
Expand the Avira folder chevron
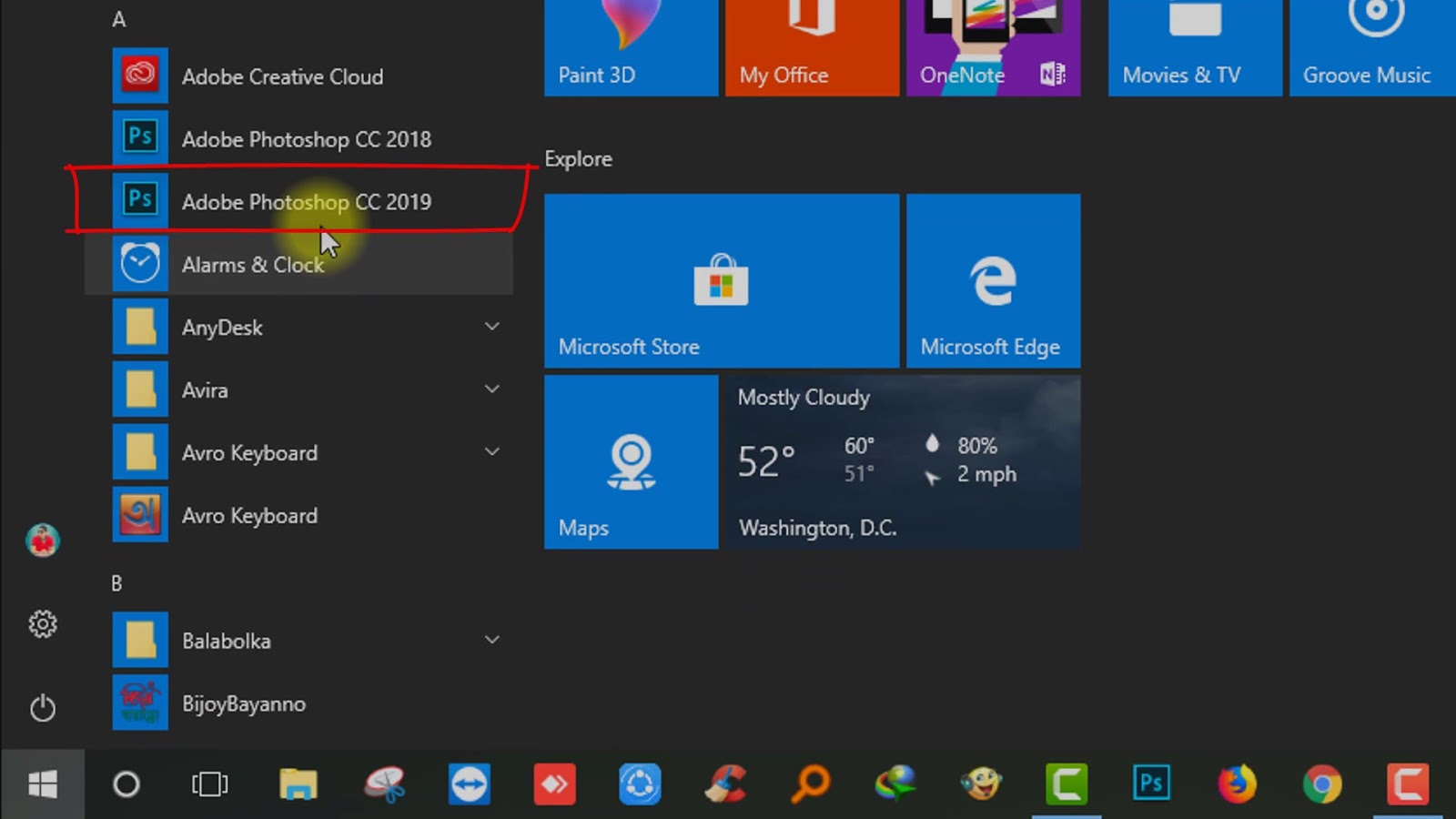pos(491,389)
